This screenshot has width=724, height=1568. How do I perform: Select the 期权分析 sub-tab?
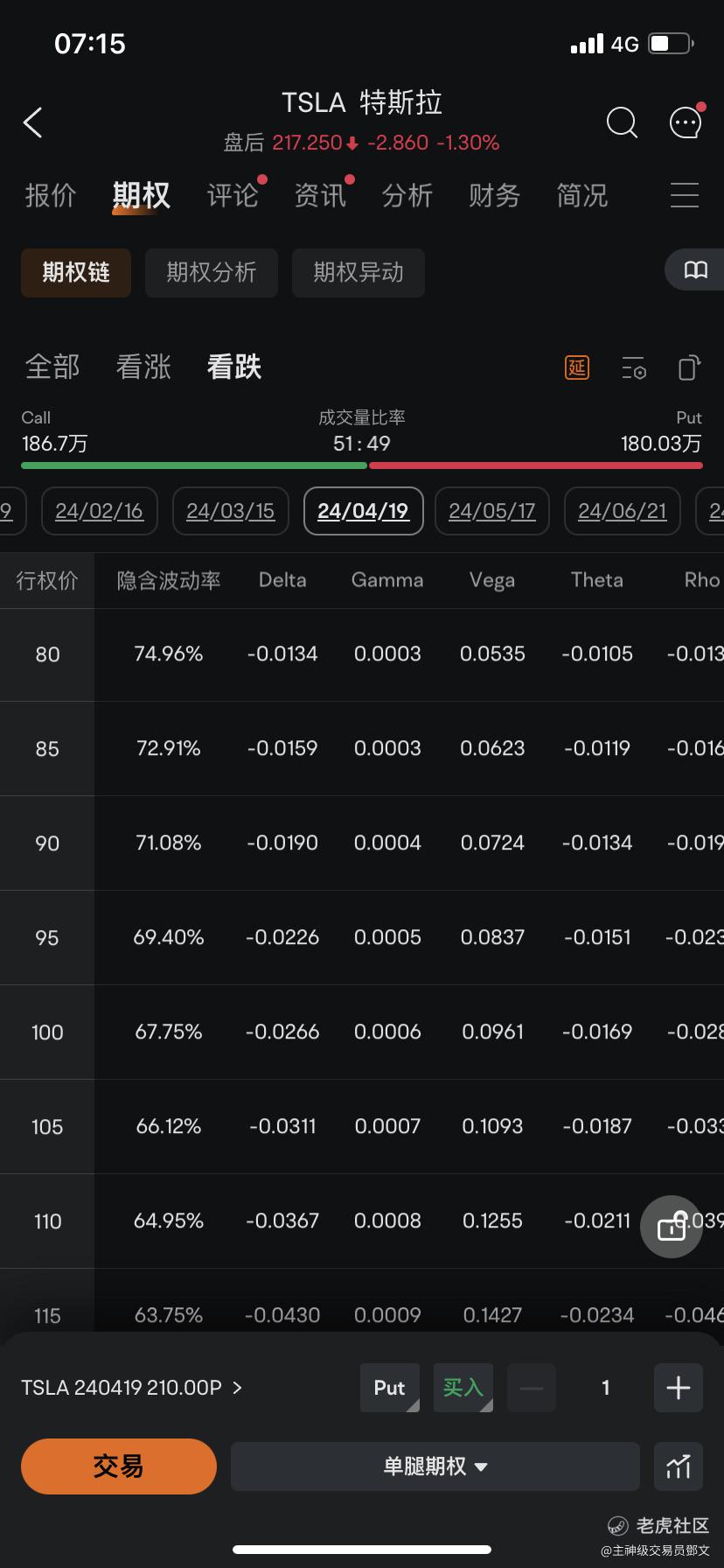[x=212, y=273]
